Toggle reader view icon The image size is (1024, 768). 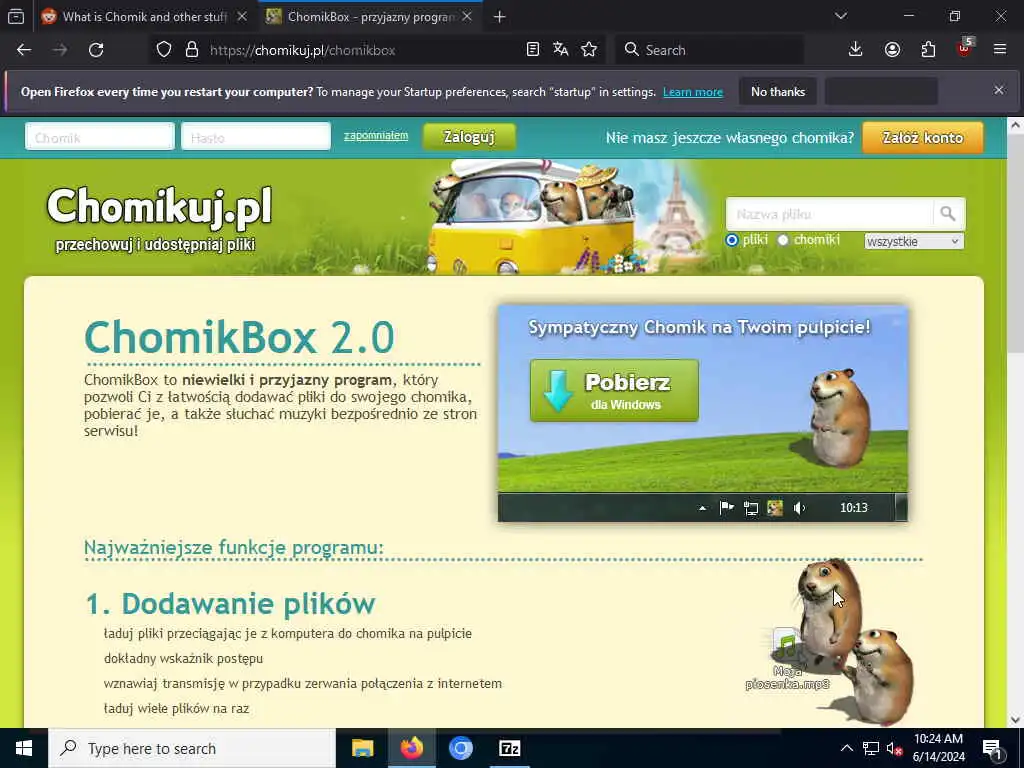click(533, 50)
